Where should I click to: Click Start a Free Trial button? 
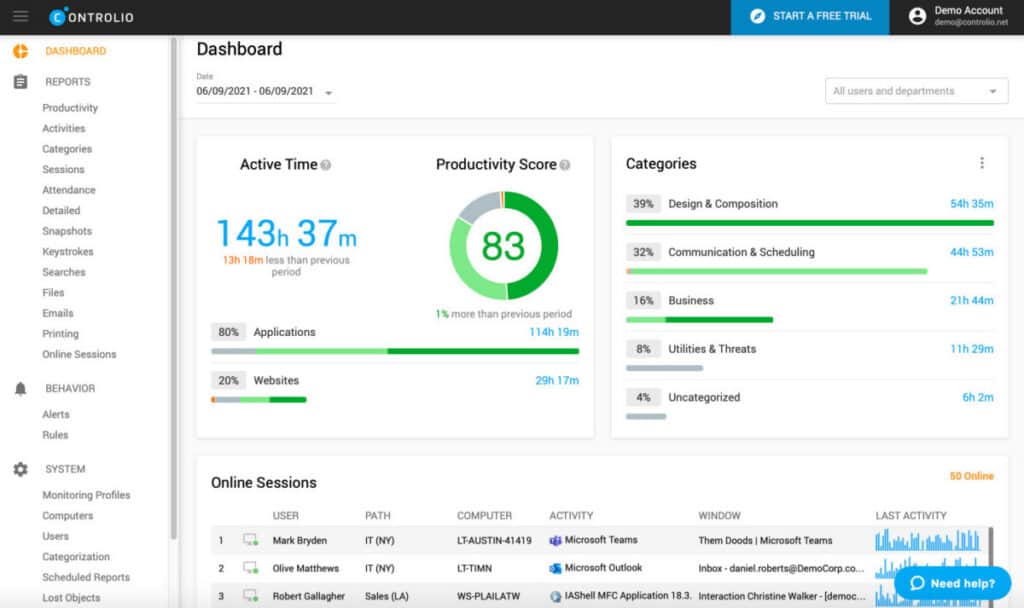click(x=809, y=17)
